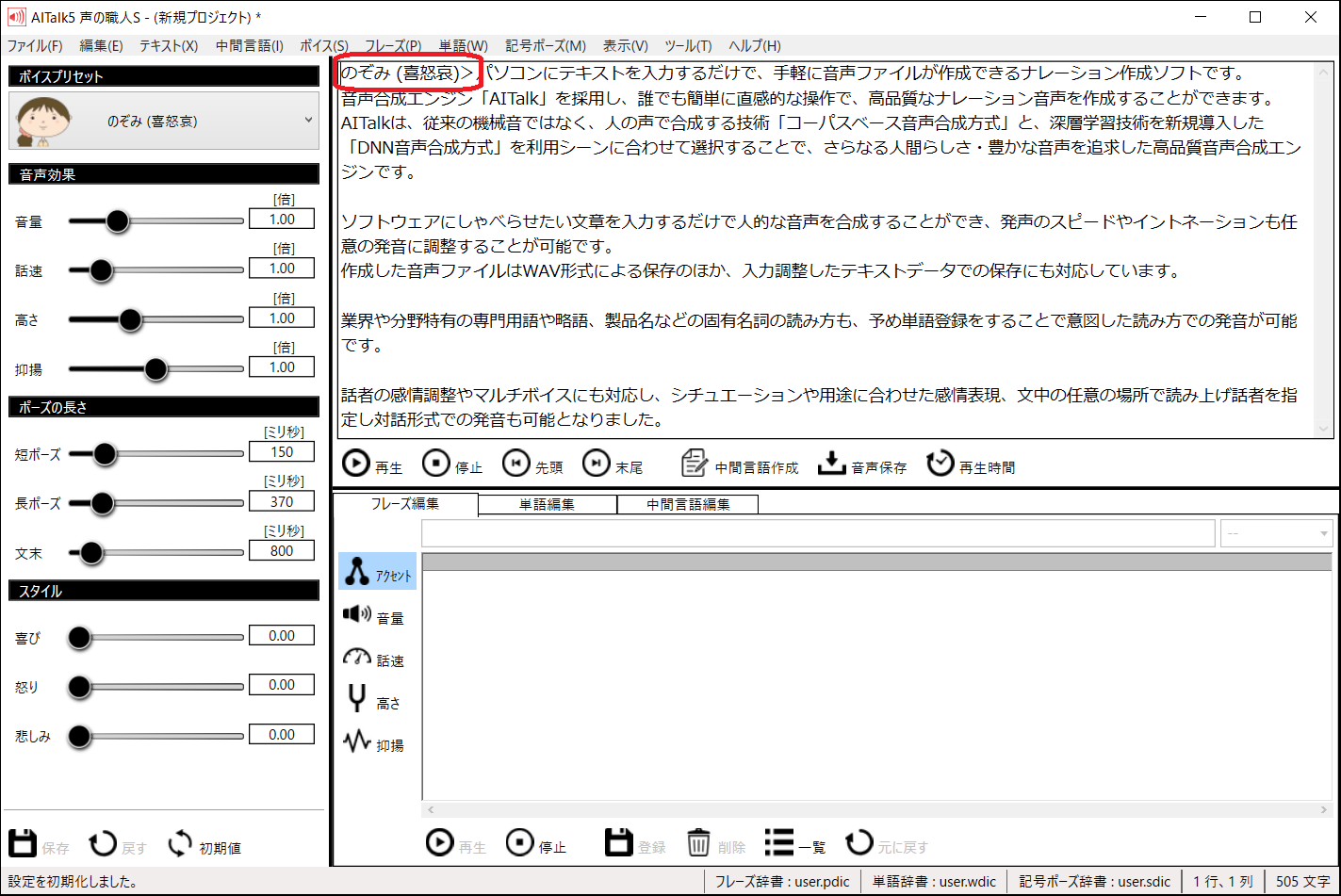Screen dimensions: 1341x896
Task: Open the 表示(V) menu
Action: 626,45
